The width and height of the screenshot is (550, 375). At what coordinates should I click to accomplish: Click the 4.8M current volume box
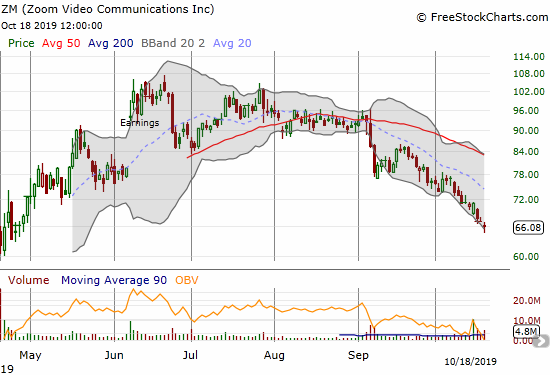[x=526, y=332]
